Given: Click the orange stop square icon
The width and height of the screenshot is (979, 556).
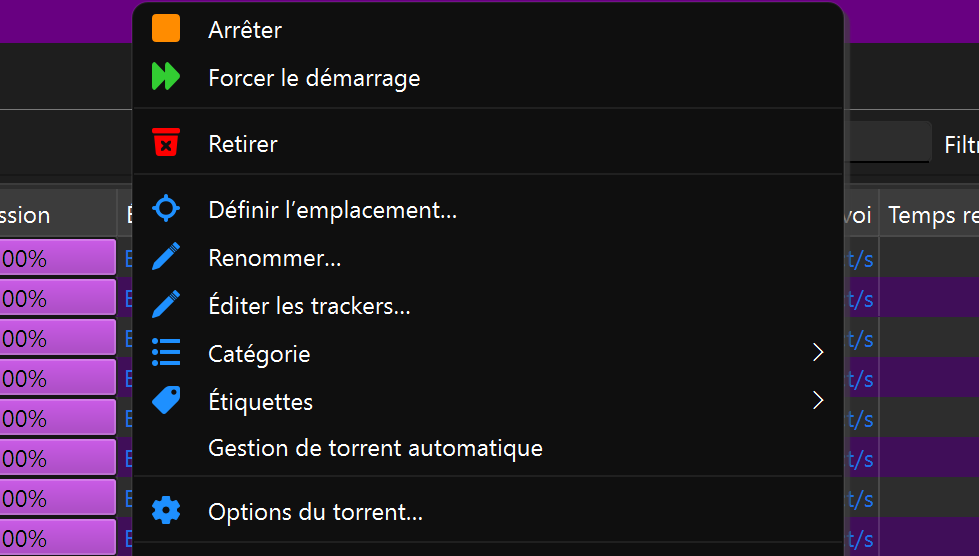Looking at the screenshot, I should (x=165, y=29).
